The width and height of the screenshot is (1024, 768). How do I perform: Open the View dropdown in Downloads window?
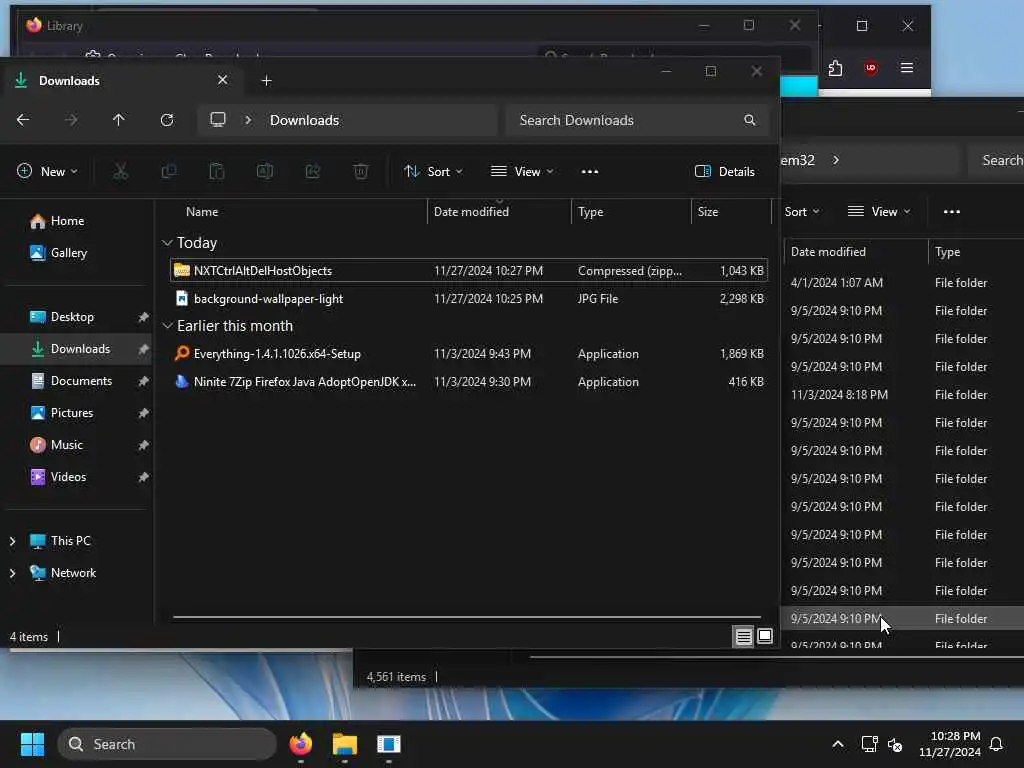(522, 172)
